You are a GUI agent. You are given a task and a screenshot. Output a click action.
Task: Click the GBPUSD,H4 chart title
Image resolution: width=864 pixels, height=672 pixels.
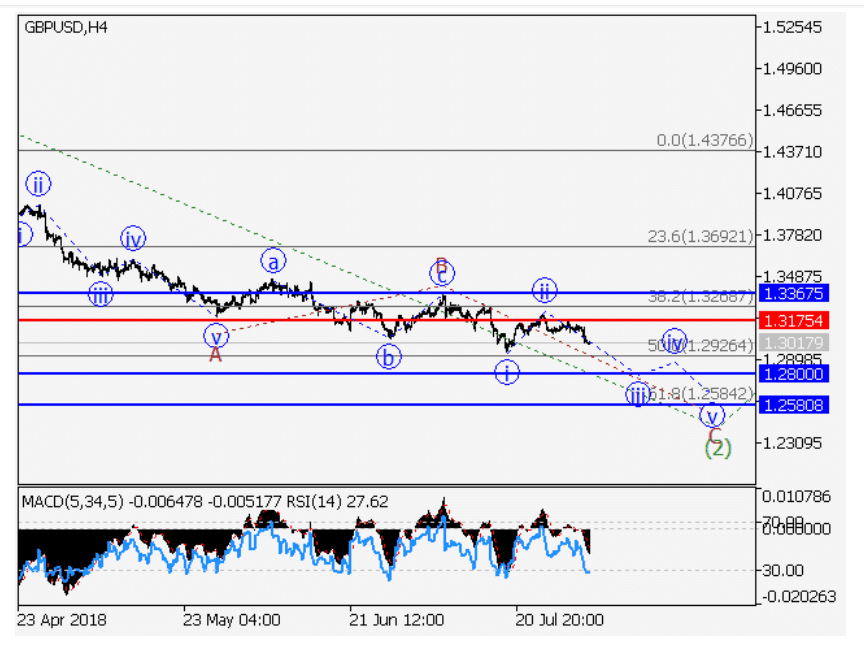tap(65, 27)
